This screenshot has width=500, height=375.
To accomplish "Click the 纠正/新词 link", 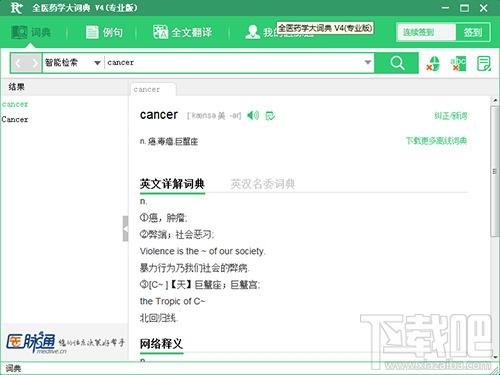I will (x=450, y=116).
